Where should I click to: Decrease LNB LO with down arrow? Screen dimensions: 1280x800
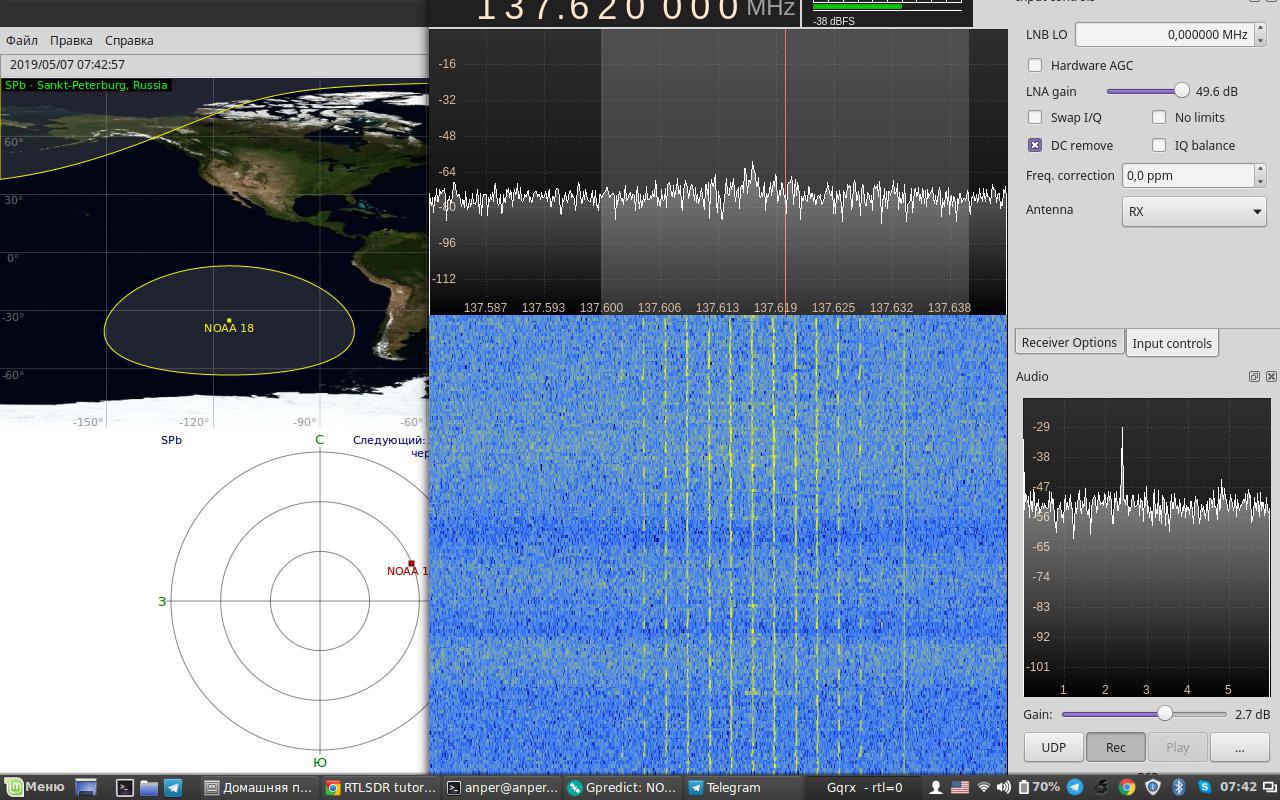click(x=1260, y=40)
